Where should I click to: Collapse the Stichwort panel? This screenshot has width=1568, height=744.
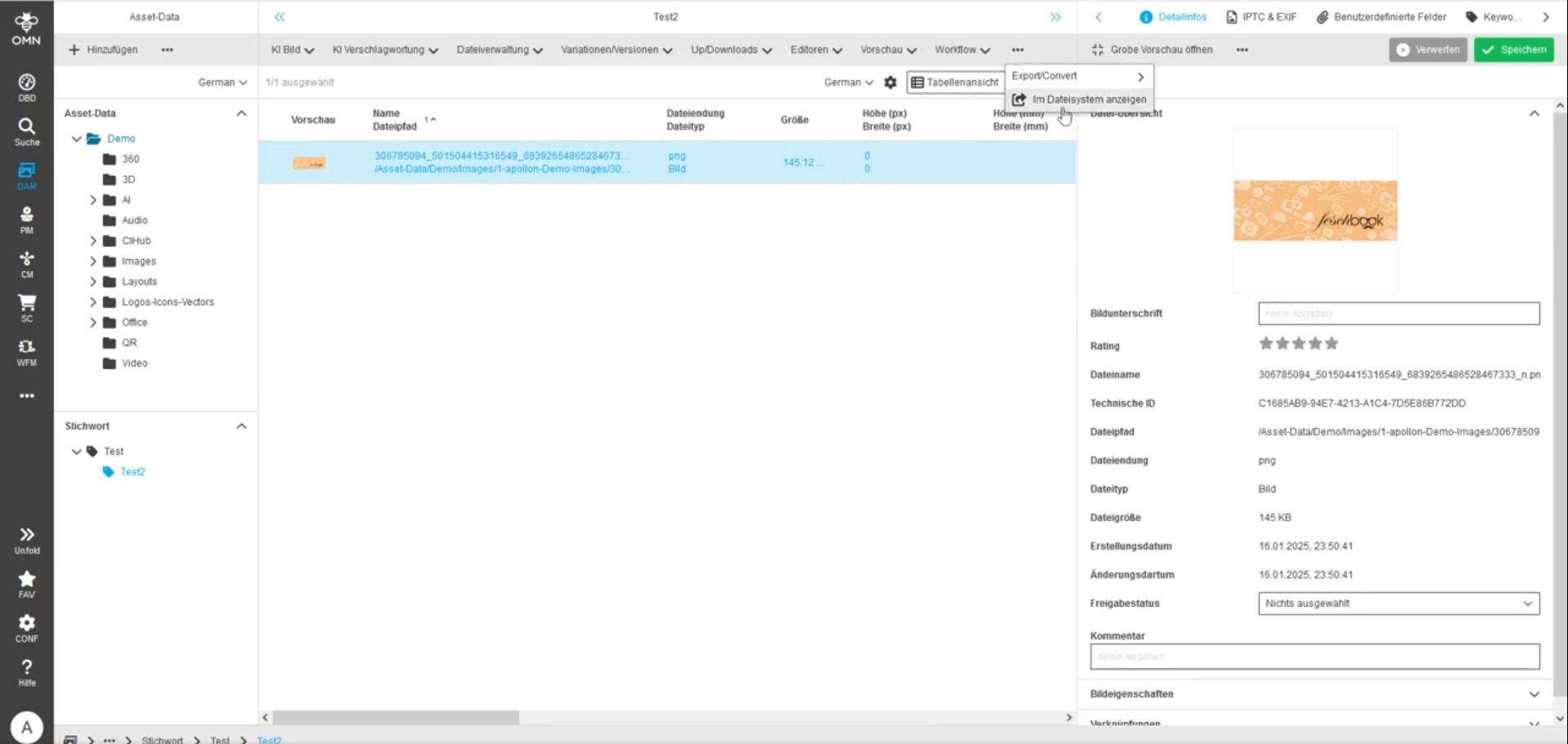(242, 426)
